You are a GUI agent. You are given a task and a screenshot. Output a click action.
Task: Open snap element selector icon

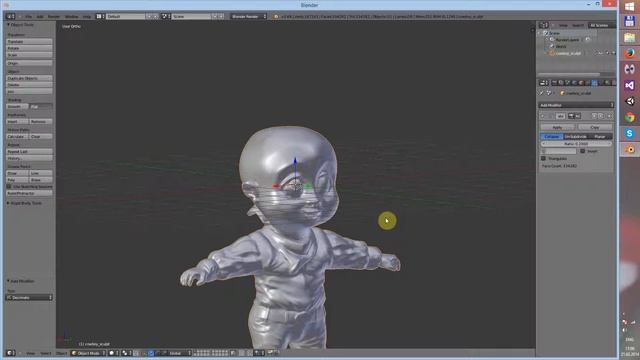click(x=258, y=353)
